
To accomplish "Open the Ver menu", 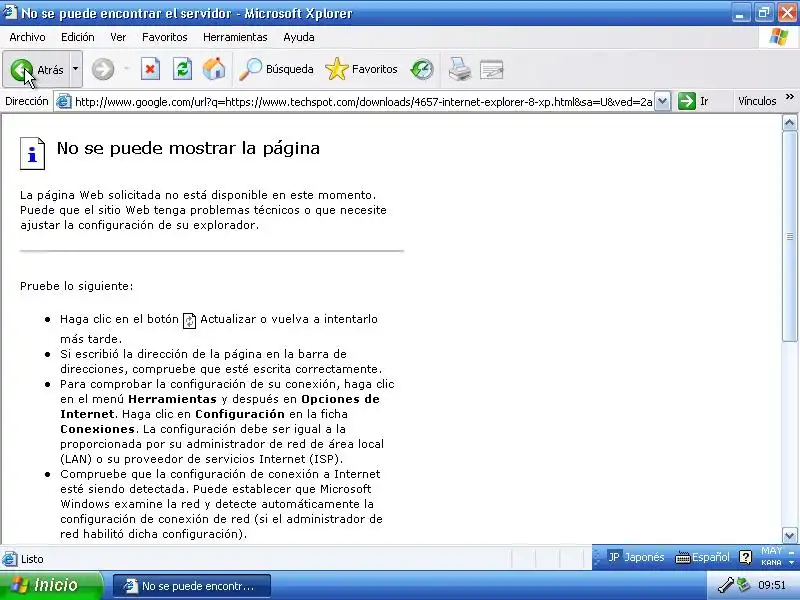I will click(118, 37).
